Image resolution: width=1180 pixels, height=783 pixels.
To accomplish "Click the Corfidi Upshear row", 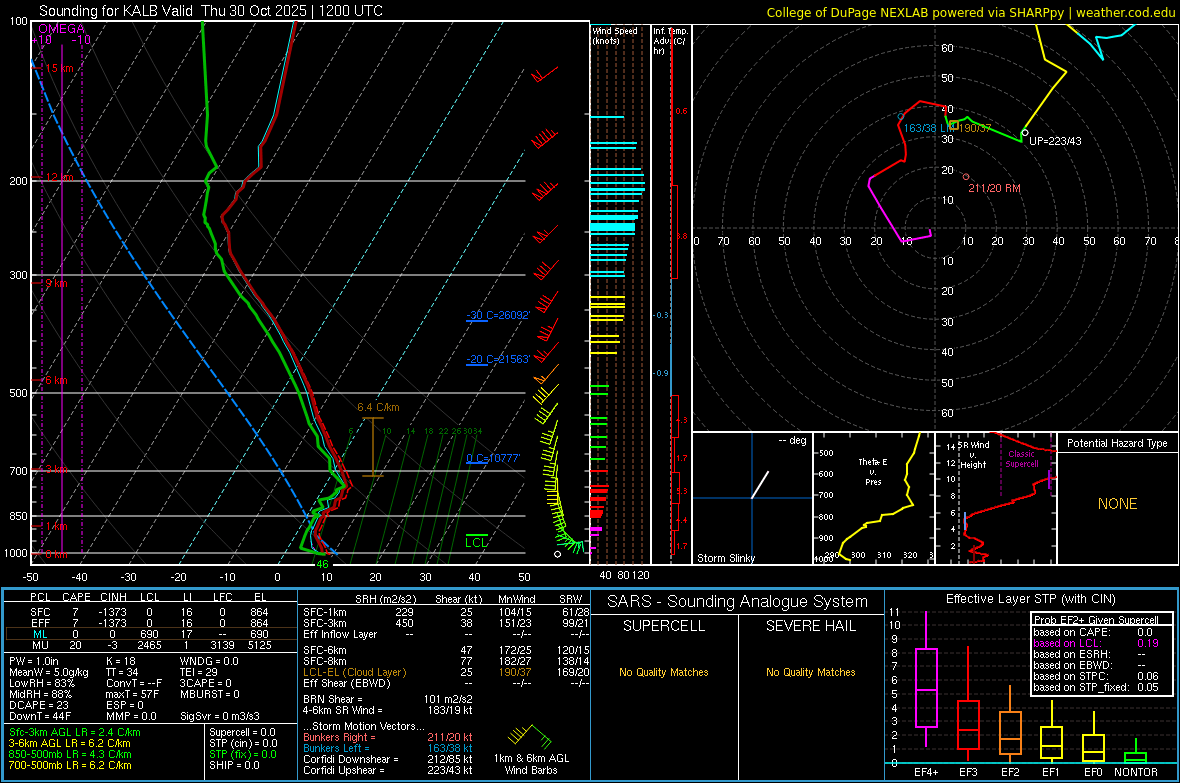I will coord(388,770).
